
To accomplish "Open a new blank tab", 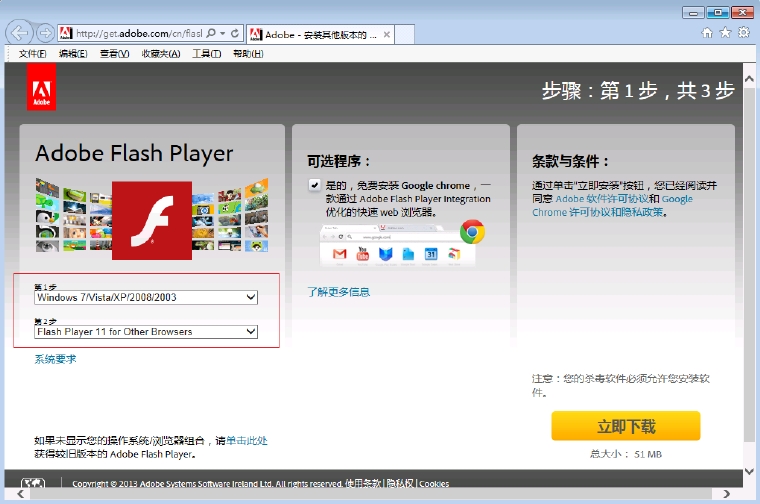I will coord(404,34).
